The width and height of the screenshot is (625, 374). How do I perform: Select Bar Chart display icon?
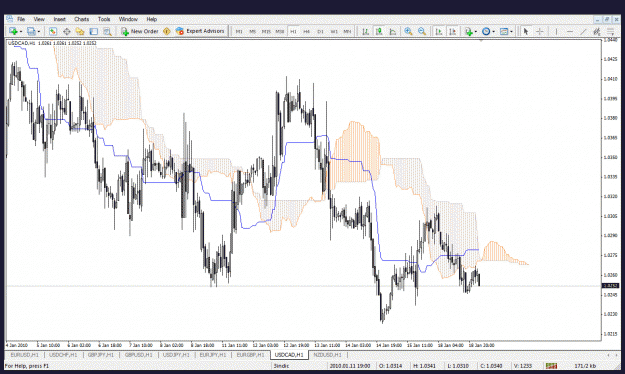tap(365, 31)
